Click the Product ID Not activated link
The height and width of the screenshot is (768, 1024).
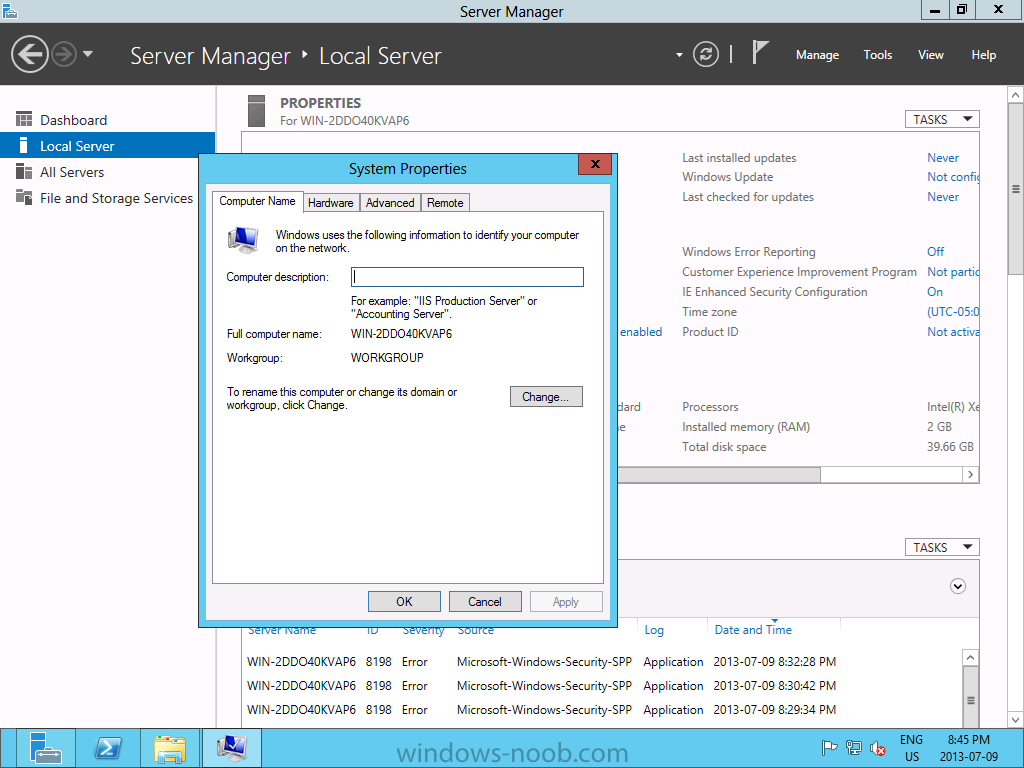[x=953, y=332]
